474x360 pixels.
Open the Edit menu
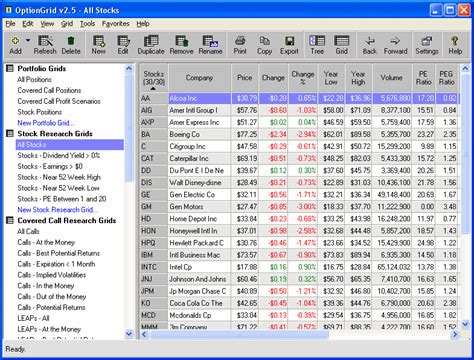28,24
